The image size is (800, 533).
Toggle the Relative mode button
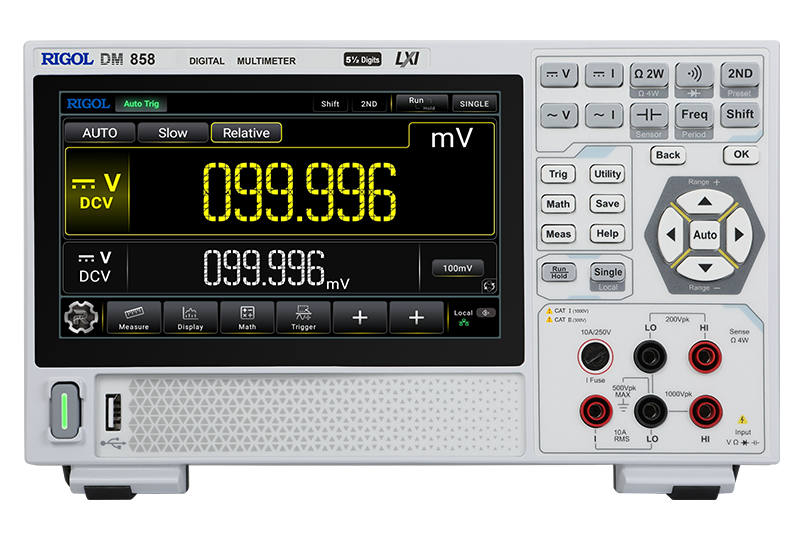[246, 133]
